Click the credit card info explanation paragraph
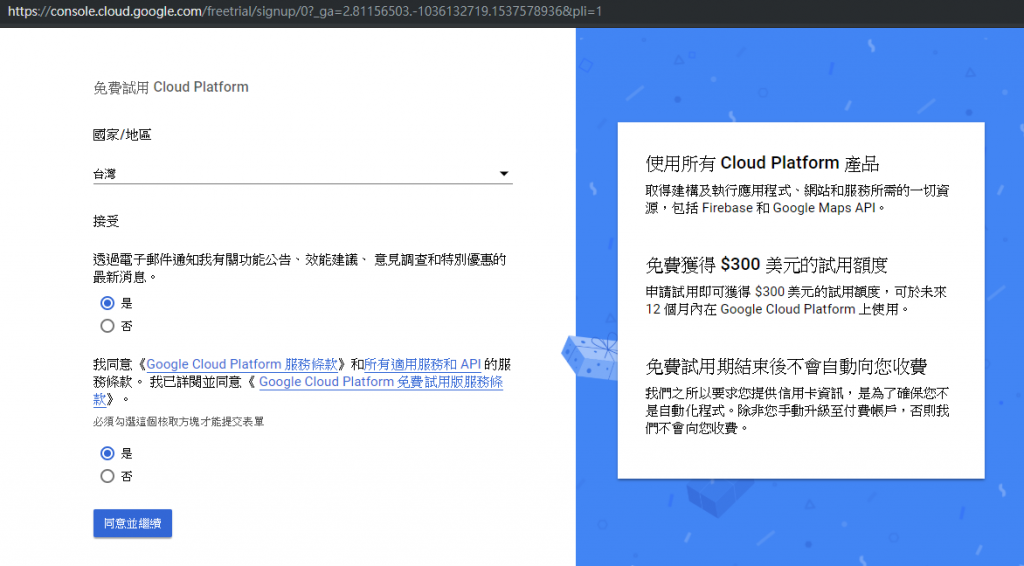Image resolution: width=1024 pixels, height=566 pixels. point(797,411)
